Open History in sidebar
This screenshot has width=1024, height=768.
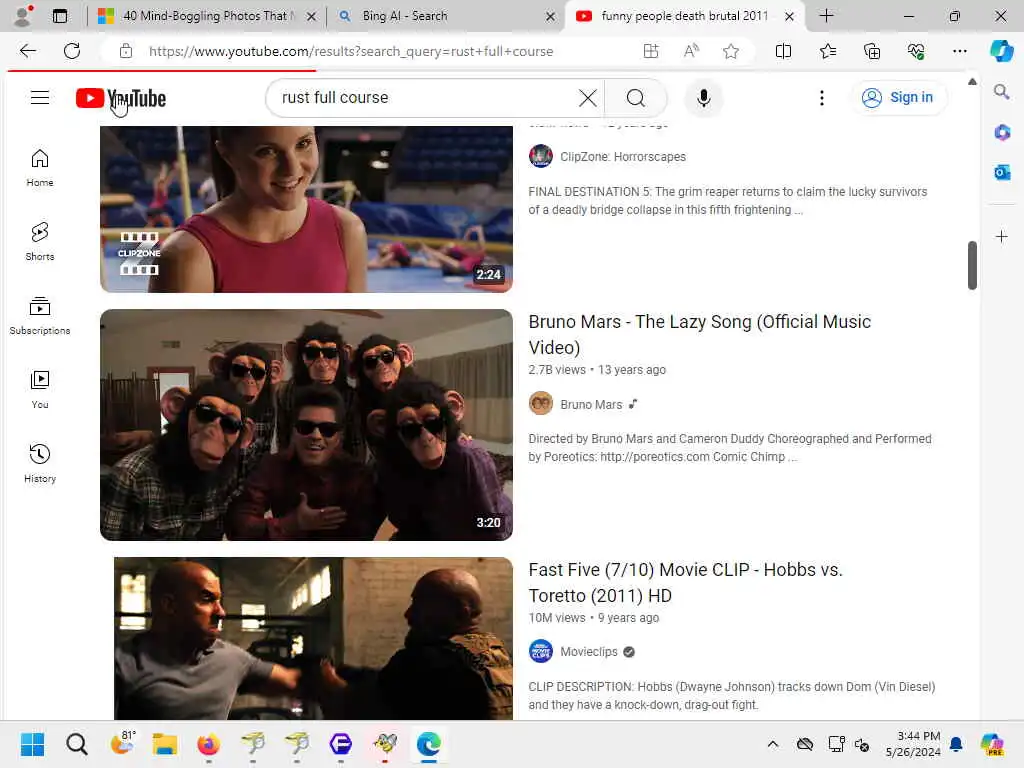click(40, 464)
